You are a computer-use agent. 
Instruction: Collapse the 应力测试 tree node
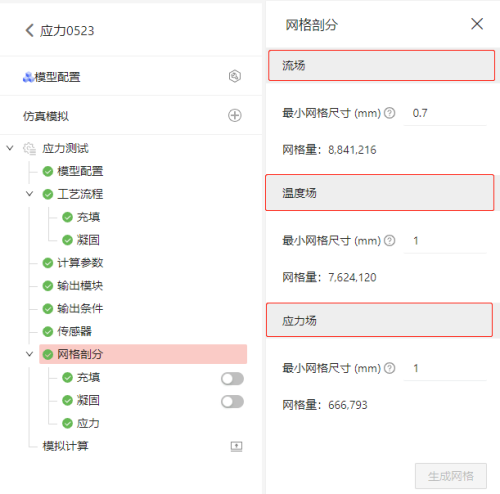click(x=10, y=148)
